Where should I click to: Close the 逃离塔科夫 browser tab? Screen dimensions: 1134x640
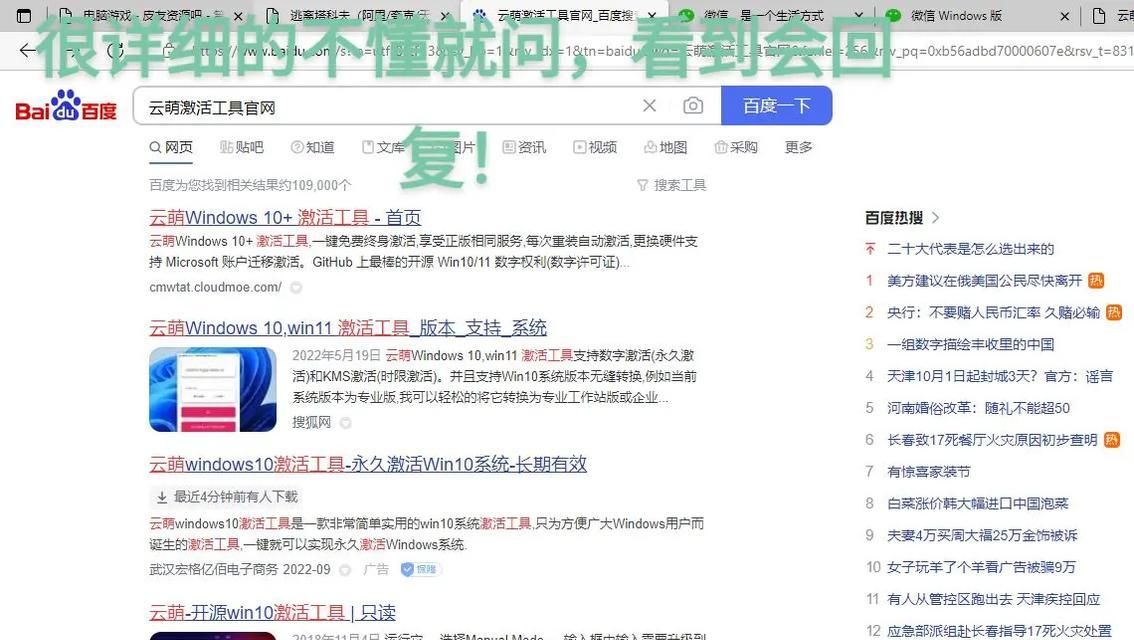point(445,16)
